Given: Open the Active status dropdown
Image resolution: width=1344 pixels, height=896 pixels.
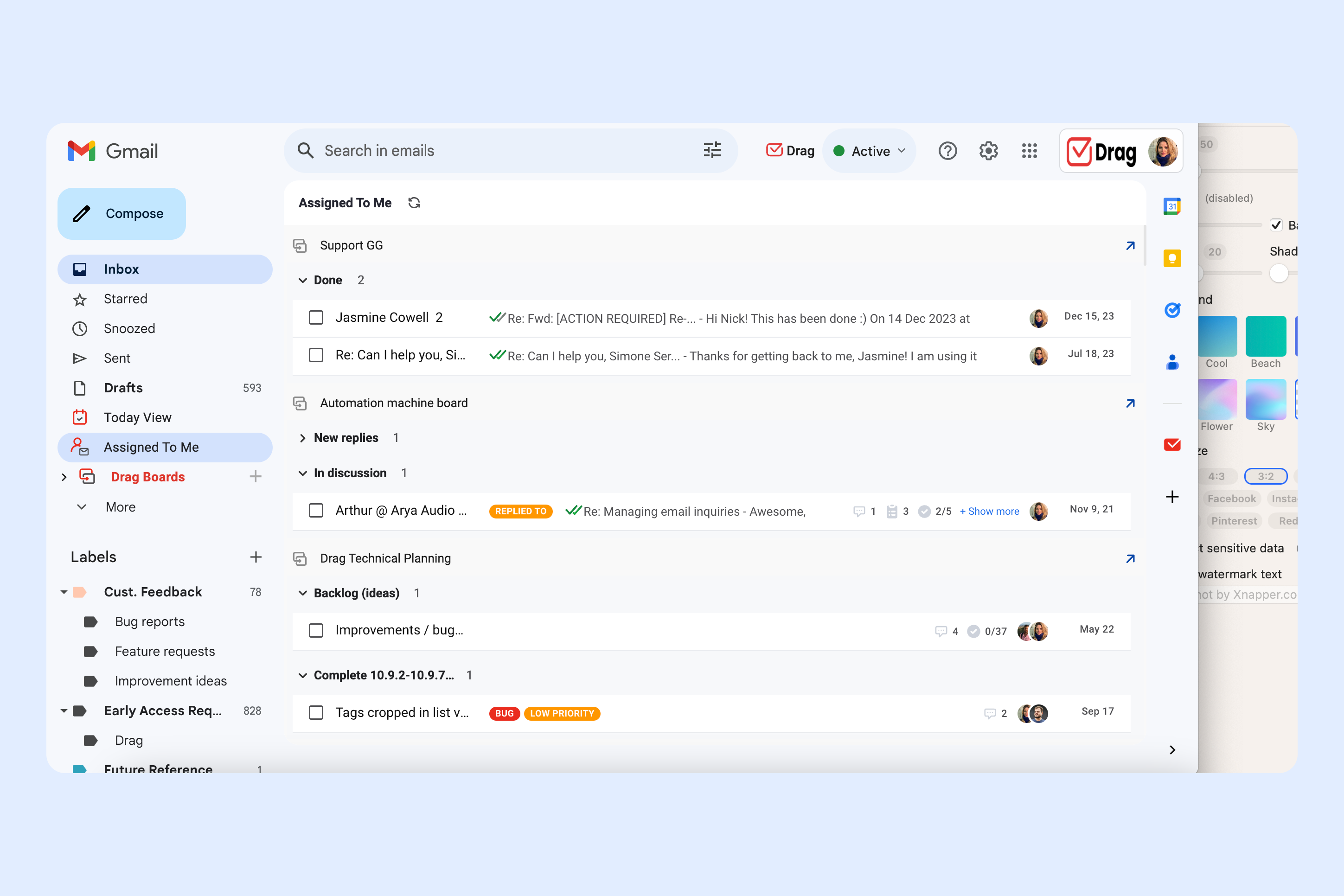Looking at the screenshot, I should [869, 151].
